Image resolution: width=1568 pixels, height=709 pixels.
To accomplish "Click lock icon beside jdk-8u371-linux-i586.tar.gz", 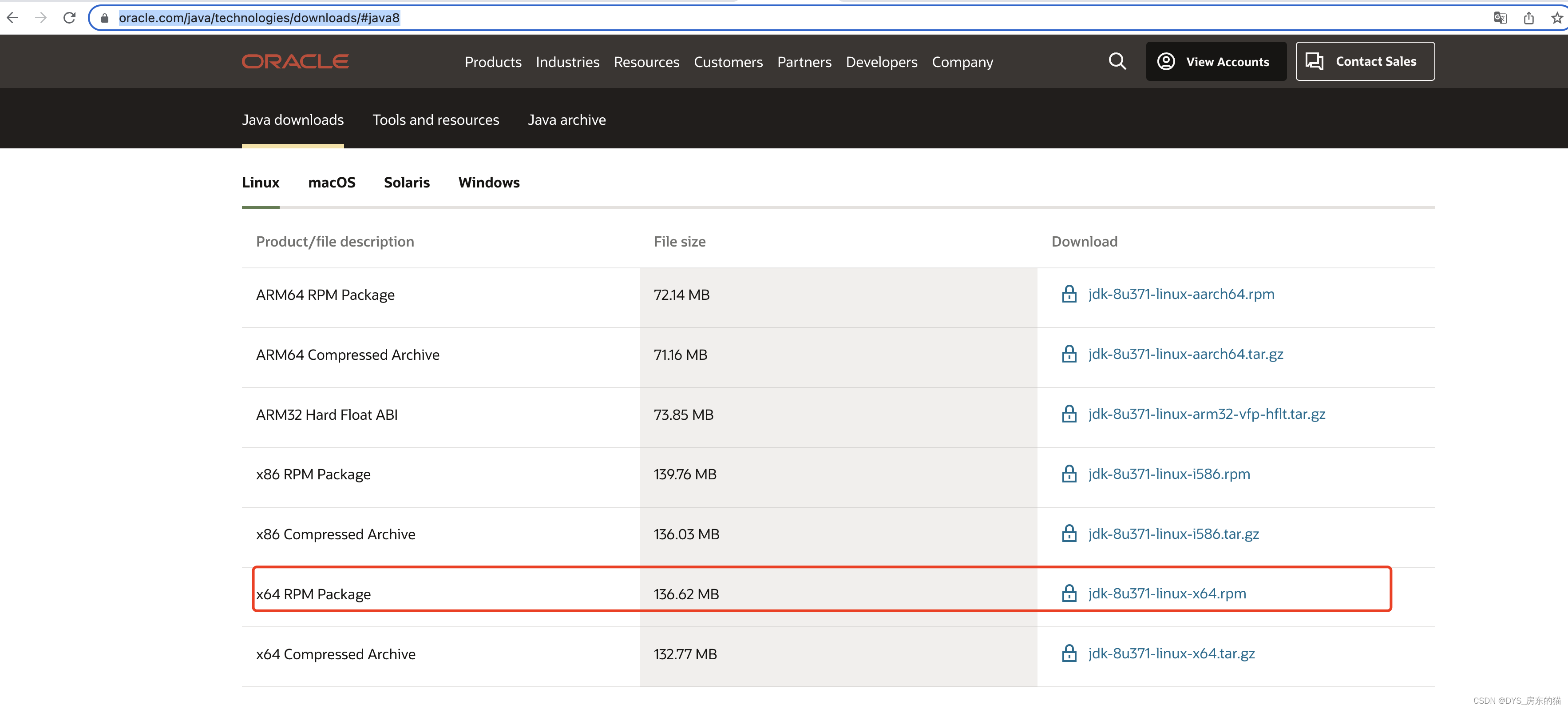I will click(1069, 534).
